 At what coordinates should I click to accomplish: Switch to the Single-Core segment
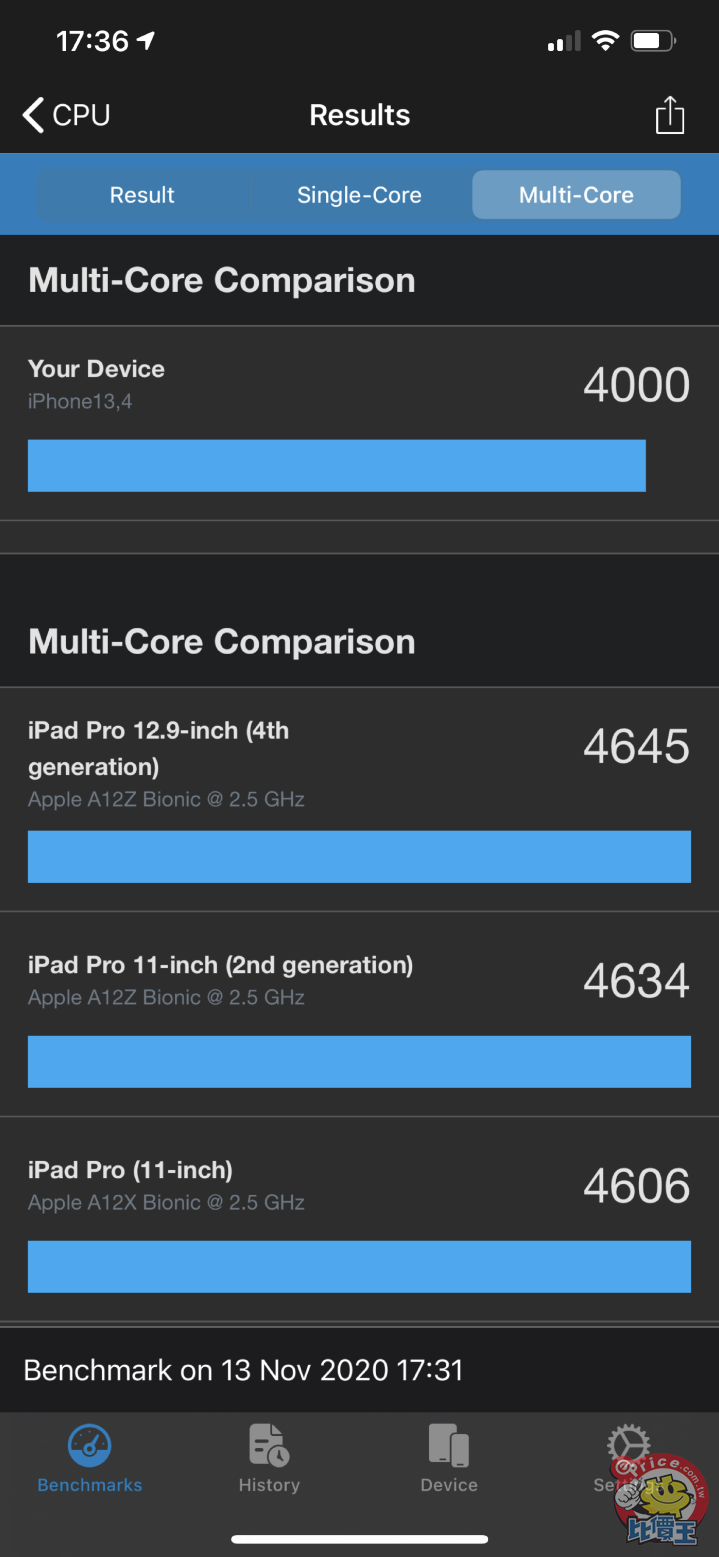359,195
